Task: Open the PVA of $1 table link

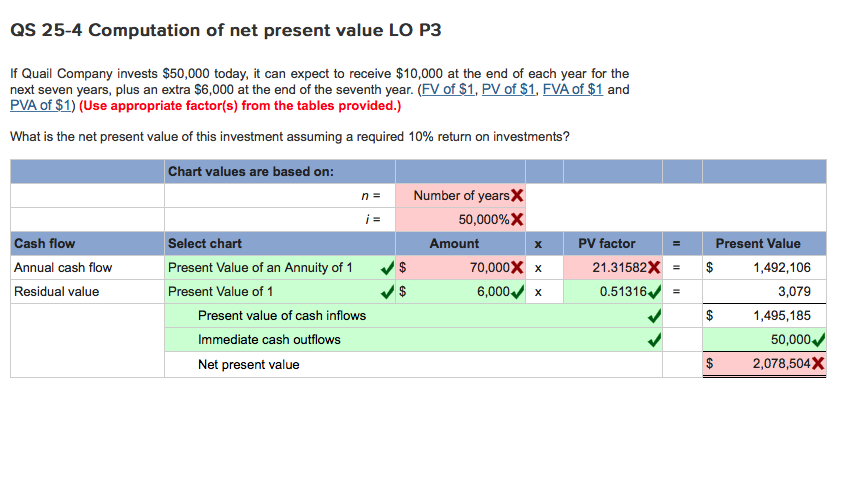Action: [x=41, y=105]
